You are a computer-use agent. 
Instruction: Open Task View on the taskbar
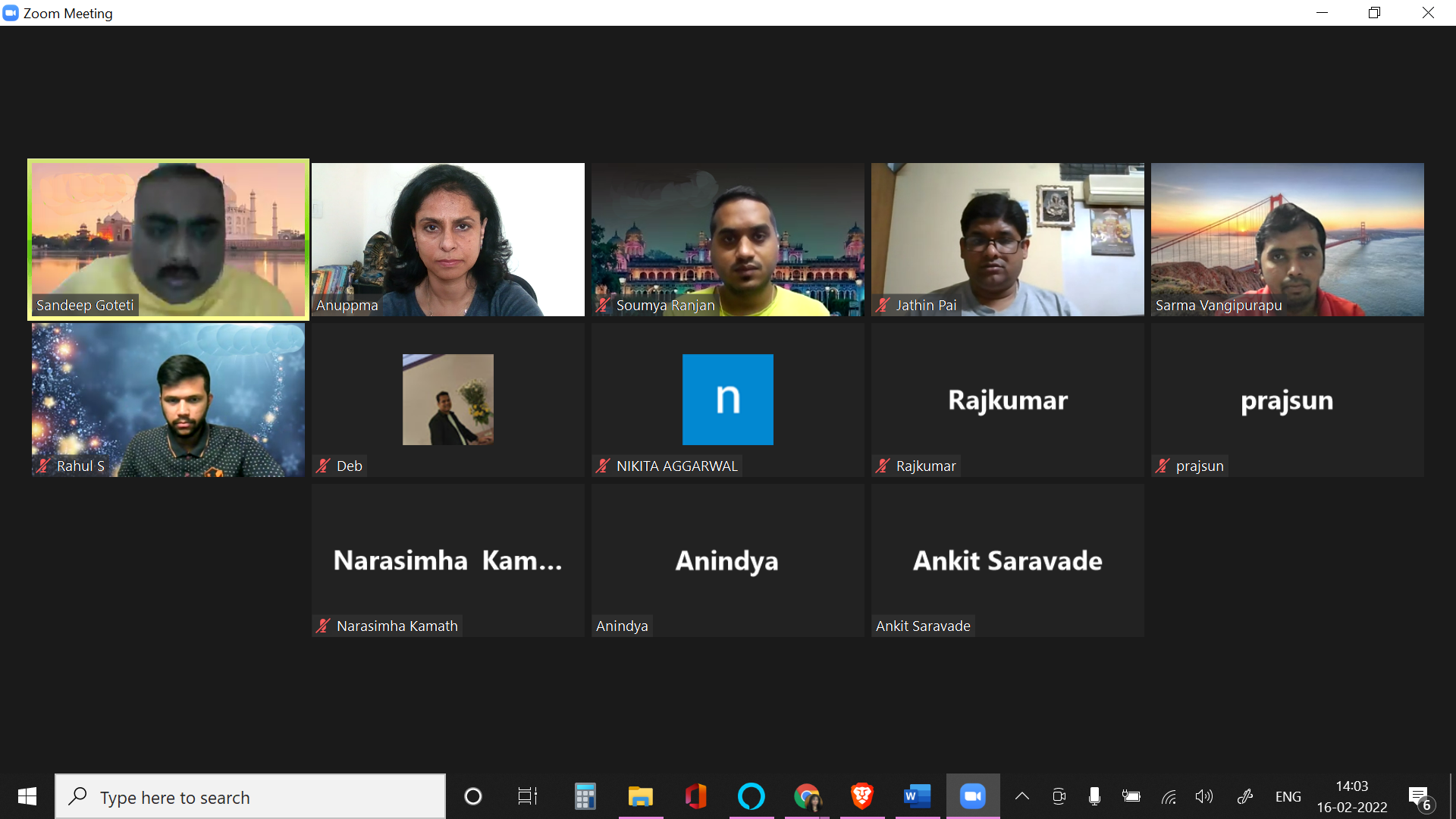tap(528, 796)
